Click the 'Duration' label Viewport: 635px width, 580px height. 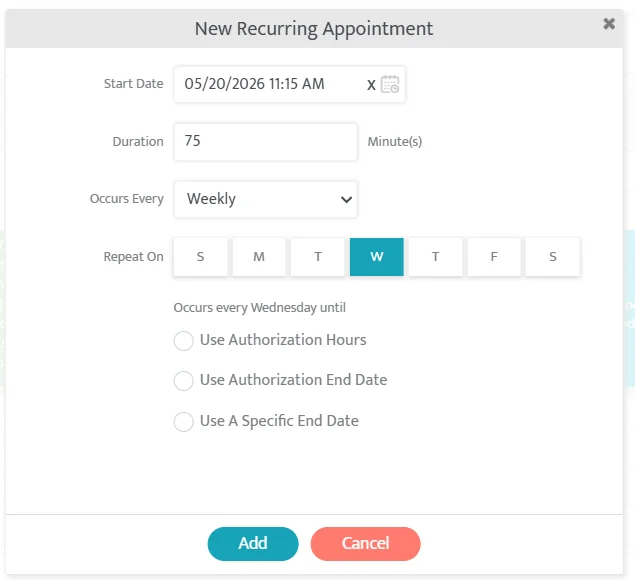(x=138, y=141)
